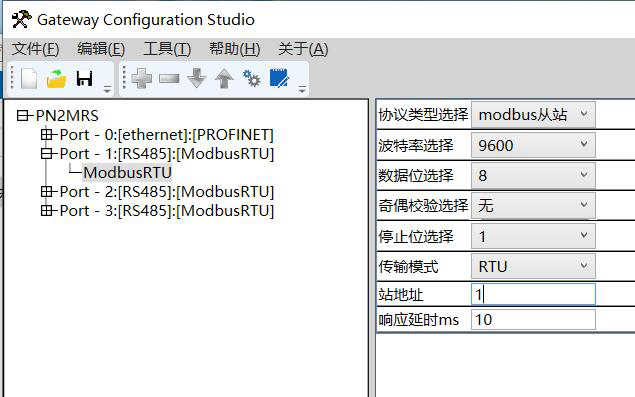The height and width of the screenshot is (397, 635).
Task: Expand Port - 0 ethernet PROFINET node
Action: tap(47, 134)
